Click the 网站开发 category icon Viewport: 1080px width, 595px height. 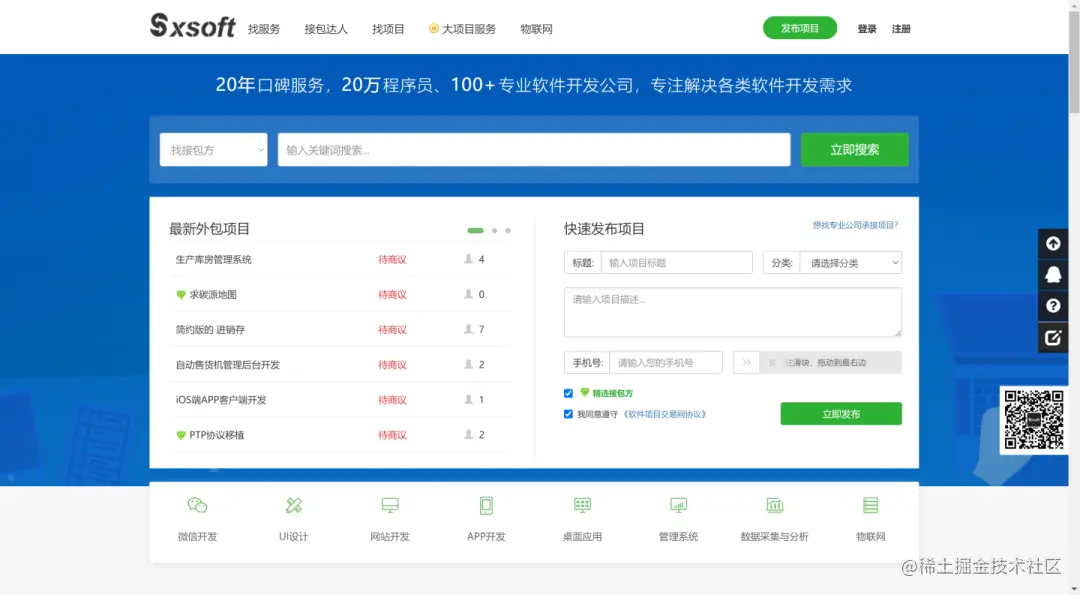pos(390,505)
